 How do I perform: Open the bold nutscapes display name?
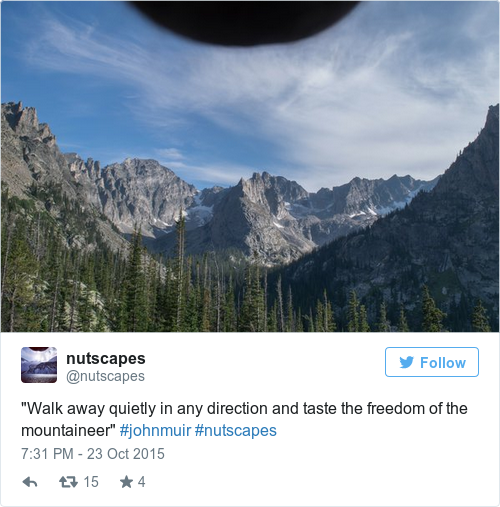click(x=106, y=359)
